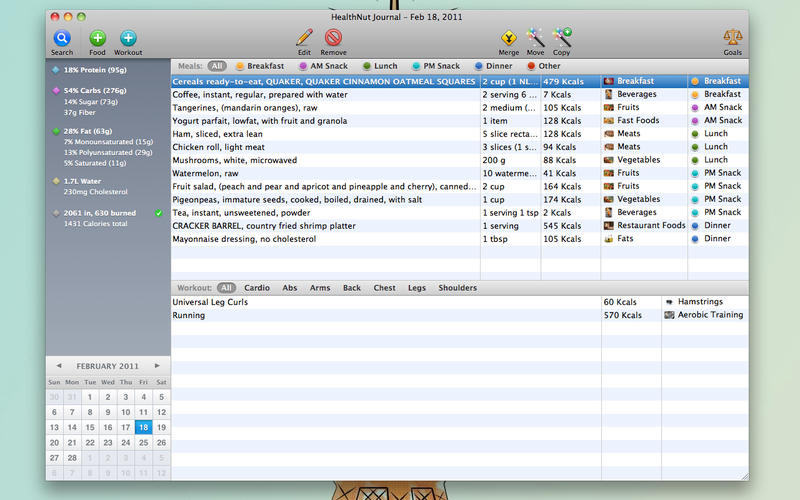Click 54% Carbs (276g) summary
This screenshot has height=500, width=800.
(95, 90)
